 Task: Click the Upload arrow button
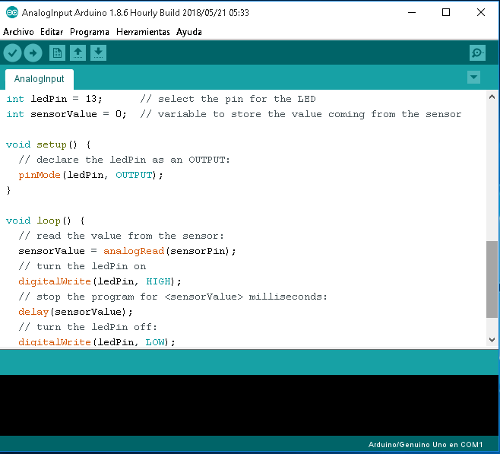(x=33, y=53)
